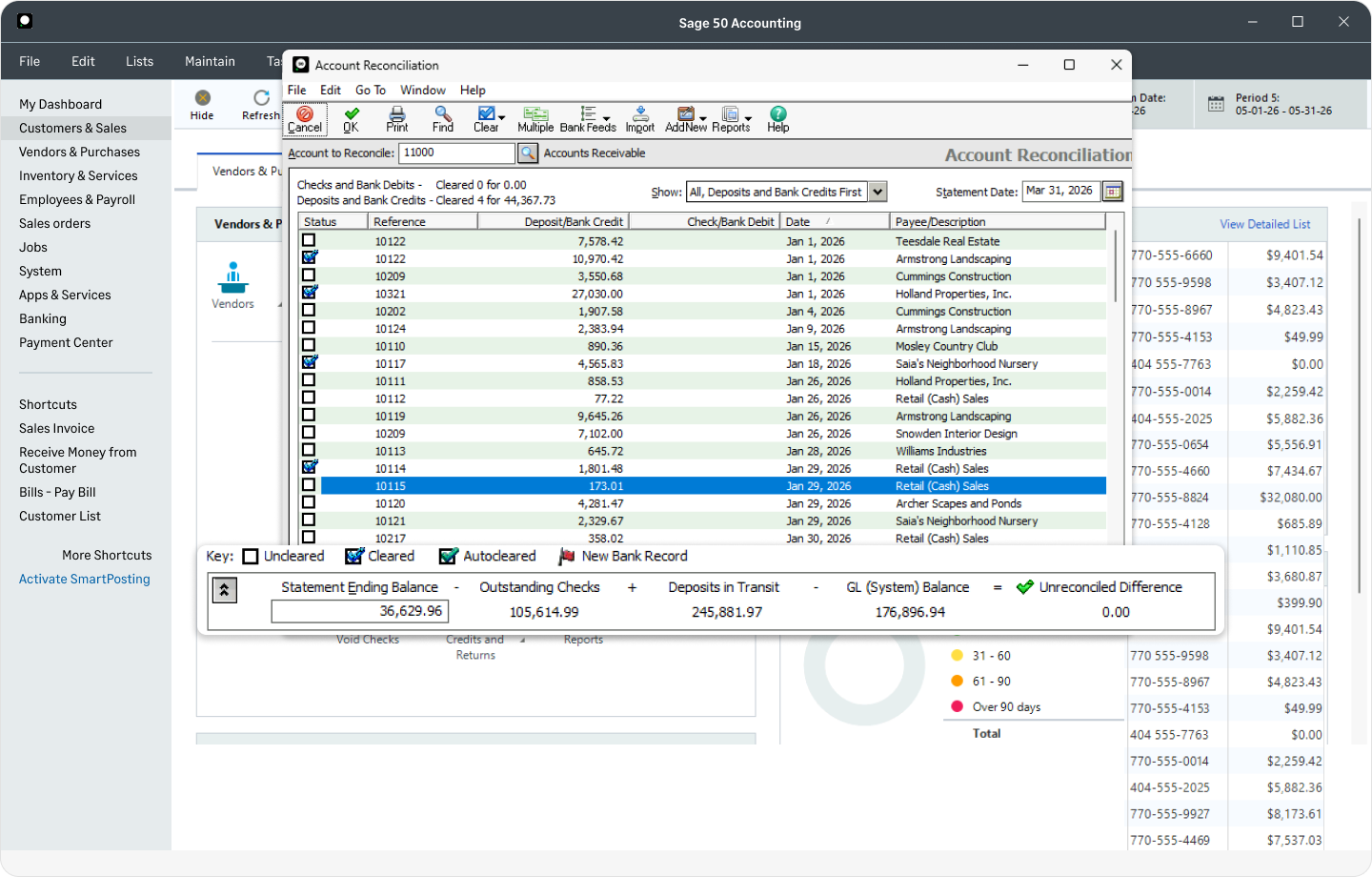Viewport: 1372px width, 877px height.
Task: Open Find with the magnifier icon
Action: tap(443, 114)
